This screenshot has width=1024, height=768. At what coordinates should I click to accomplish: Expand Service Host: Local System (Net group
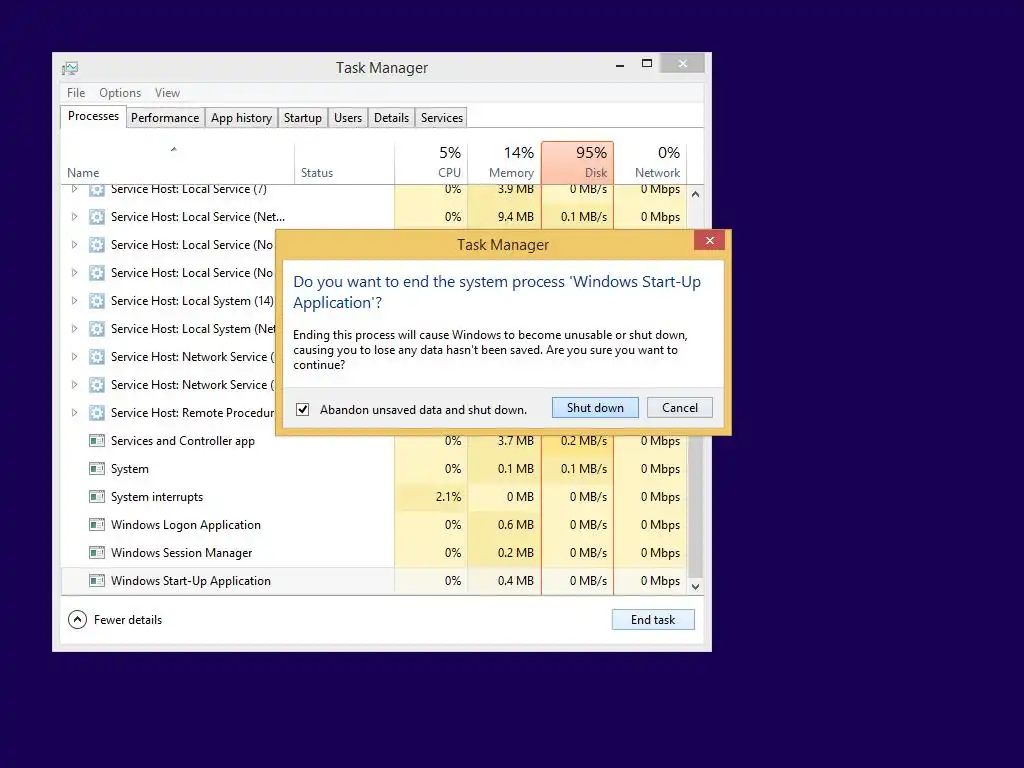[74, 329]
